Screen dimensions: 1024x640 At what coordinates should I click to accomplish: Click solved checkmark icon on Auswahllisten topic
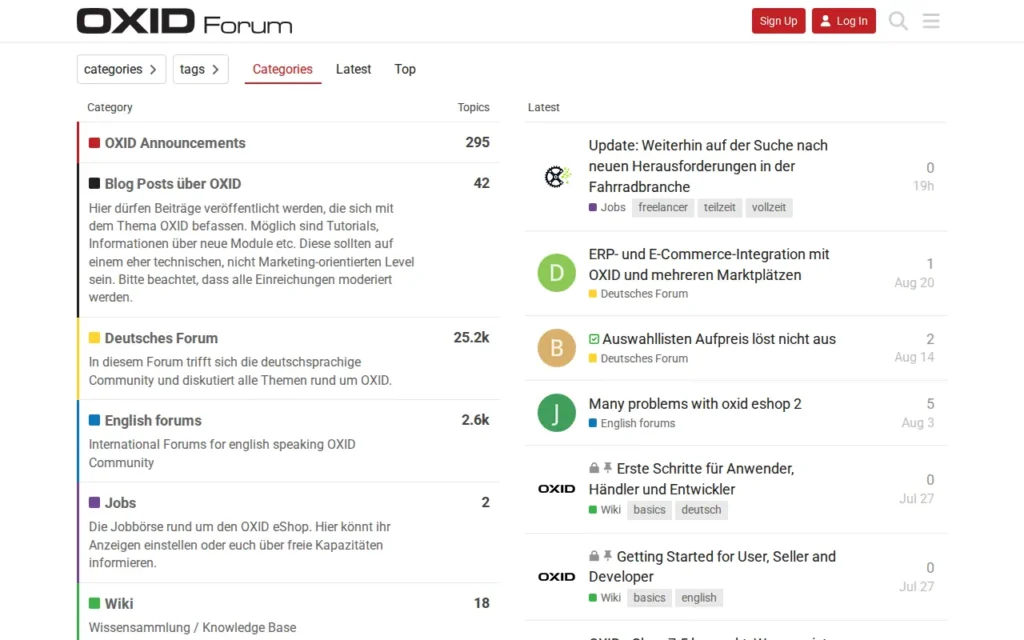594,339
